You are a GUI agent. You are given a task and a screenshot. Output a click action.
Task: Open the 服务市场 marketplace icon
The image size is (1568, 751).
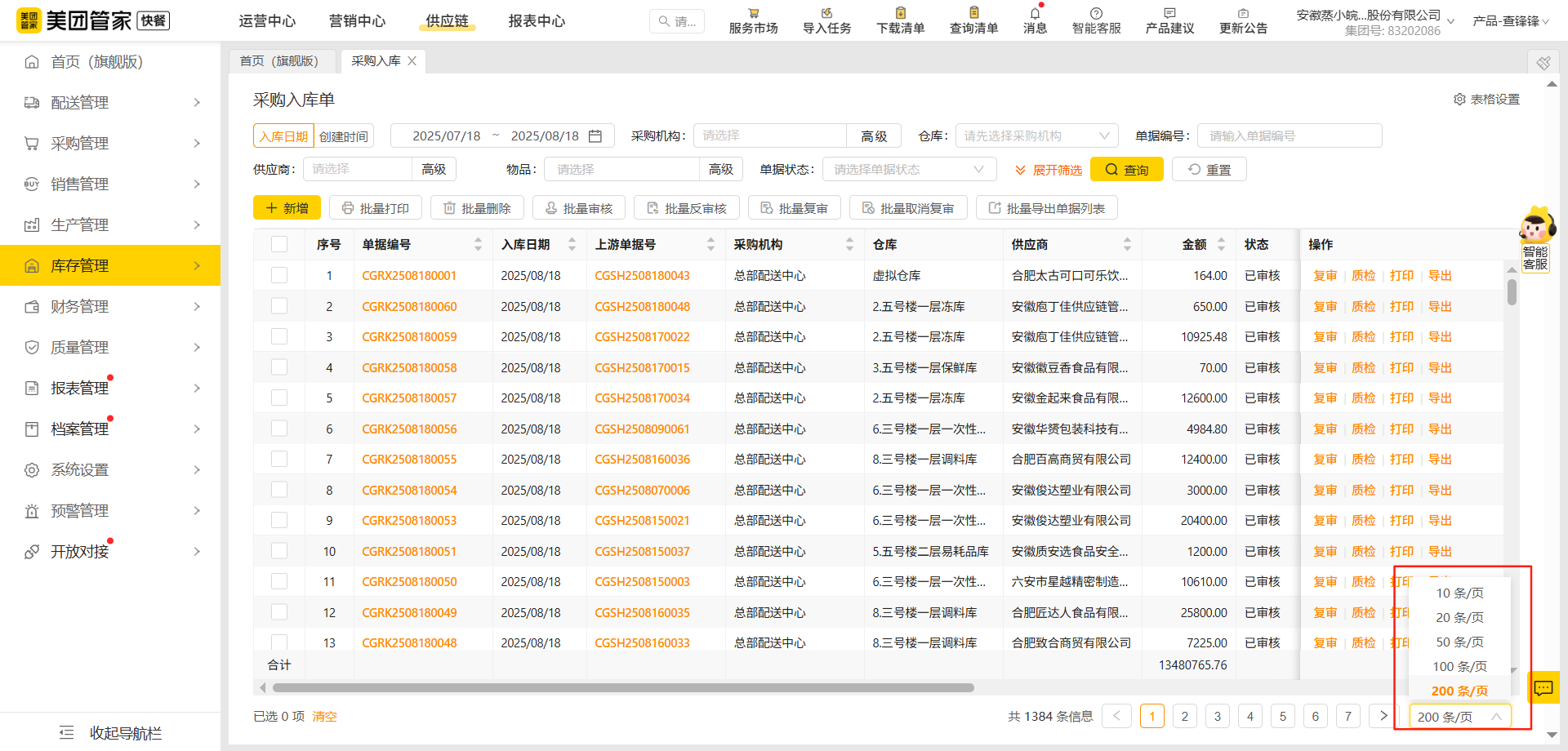tap(752, 20)
